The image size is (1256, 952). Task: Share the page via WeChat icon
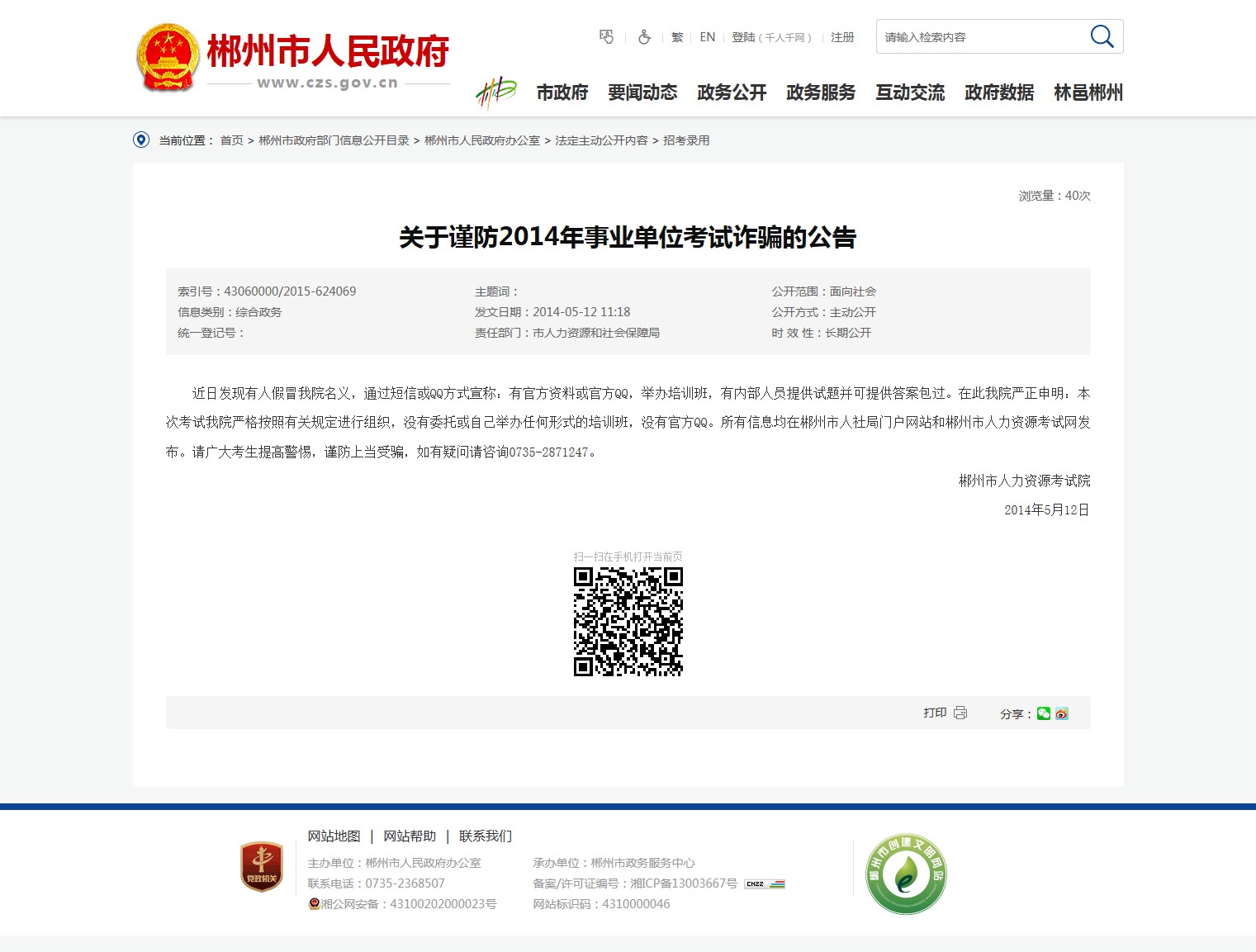pyautogui.click(x=1044, y=713)
